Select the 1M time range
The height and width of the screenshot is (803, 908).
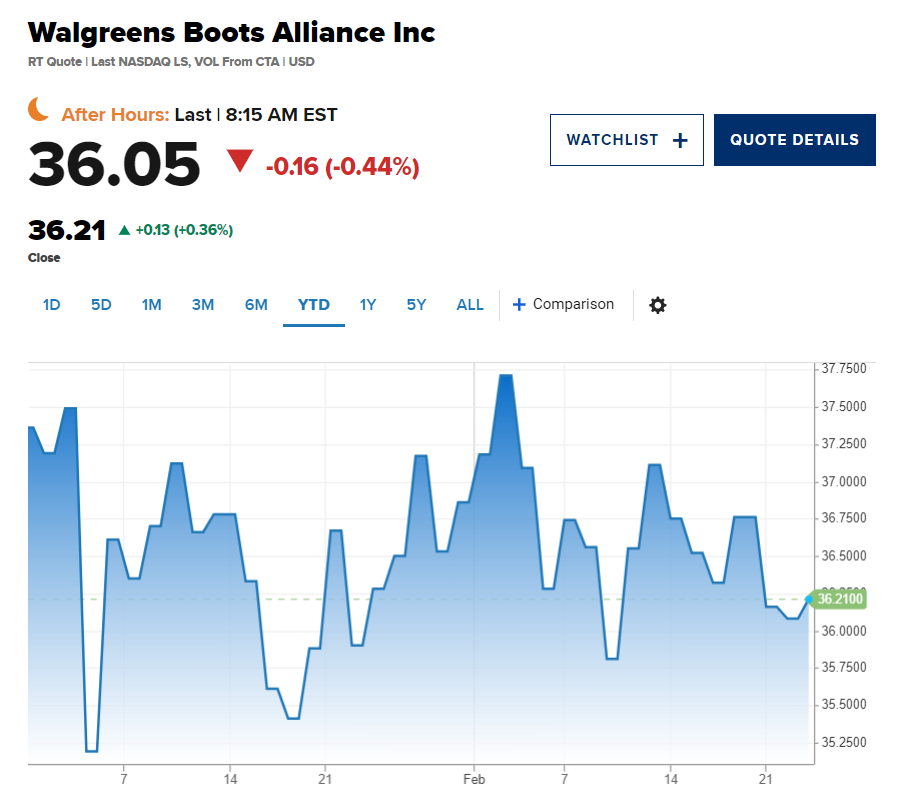pos(152,305)
